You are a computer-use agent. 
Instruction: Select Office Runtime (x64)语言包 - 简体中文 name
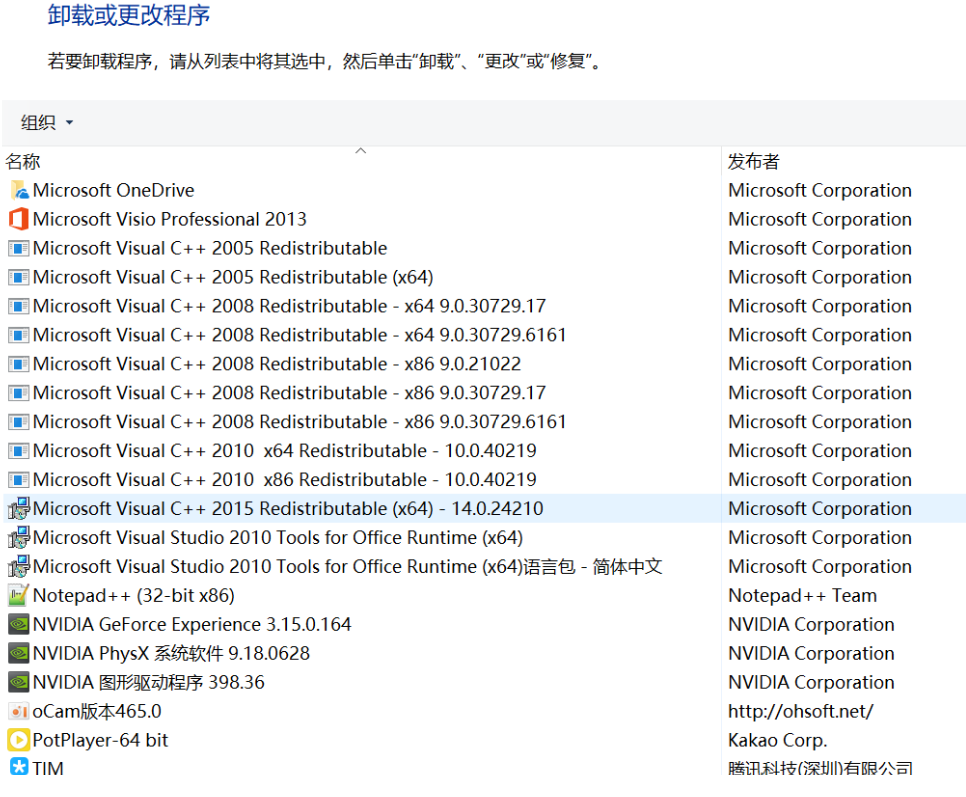point(347,567)
